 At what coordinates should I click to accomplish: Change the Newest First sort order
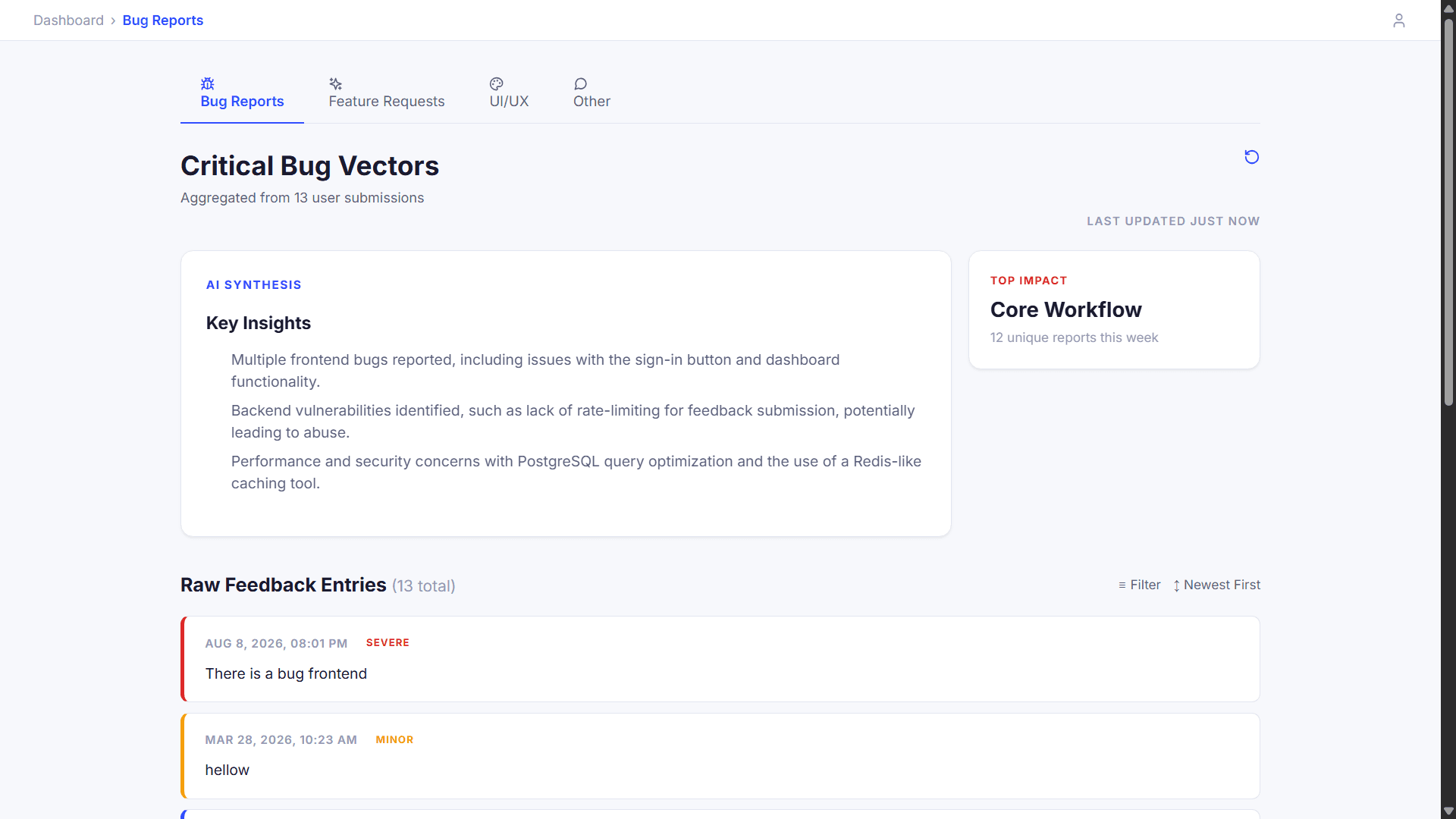coord(1216,585)
